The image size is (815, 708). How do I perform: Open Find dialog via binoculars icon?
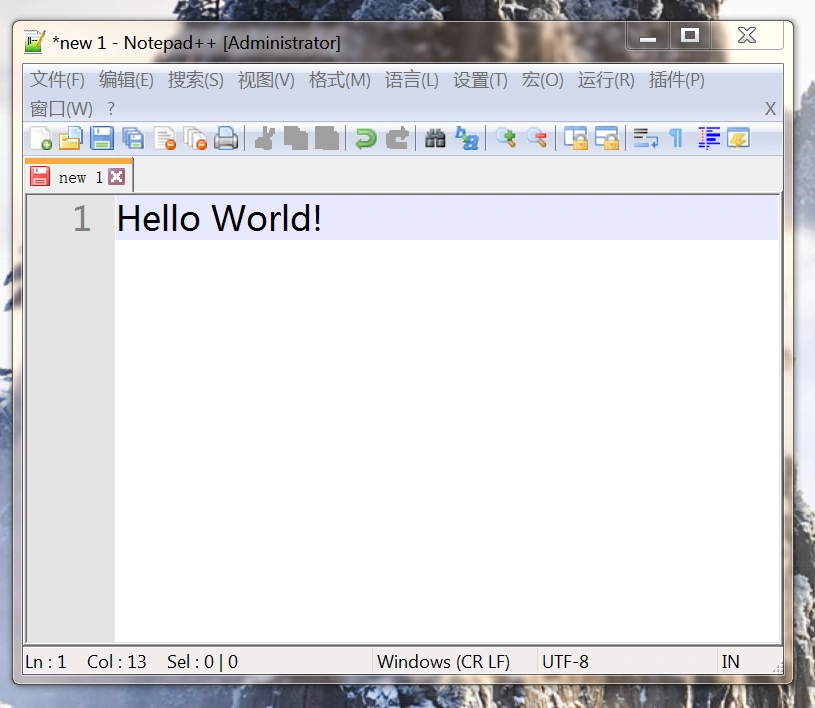pyautogui.click(x=434, y=138)
